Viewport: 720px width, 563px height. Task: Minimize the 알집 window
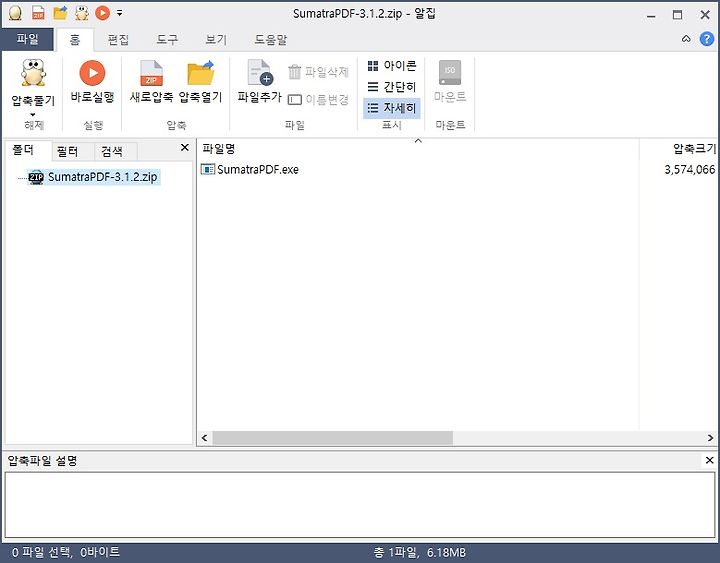click(x=651, y=16)
